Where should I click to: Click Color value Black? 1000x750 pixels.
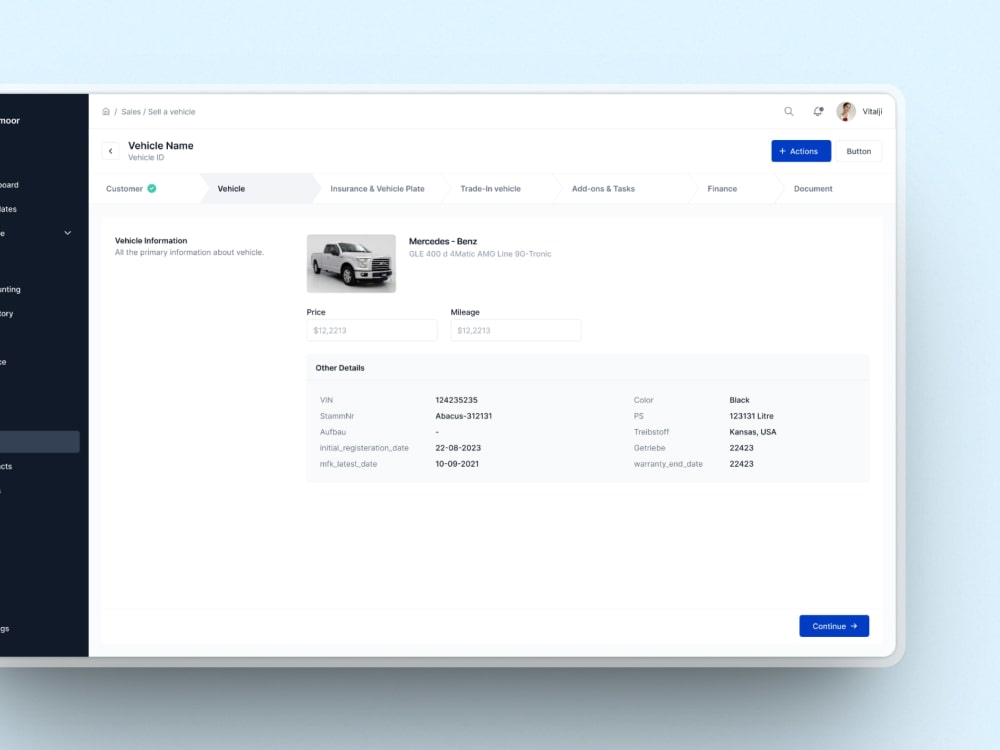pos(739,400)
